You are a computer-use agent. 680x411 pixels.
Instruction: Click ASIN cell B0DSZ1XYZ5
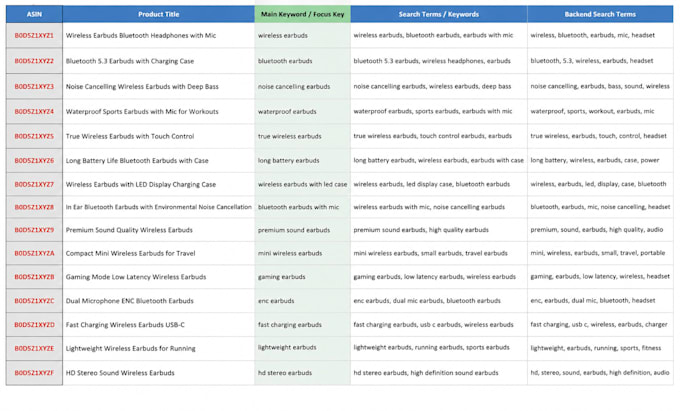pyautogui.click(x=34, y=136)
